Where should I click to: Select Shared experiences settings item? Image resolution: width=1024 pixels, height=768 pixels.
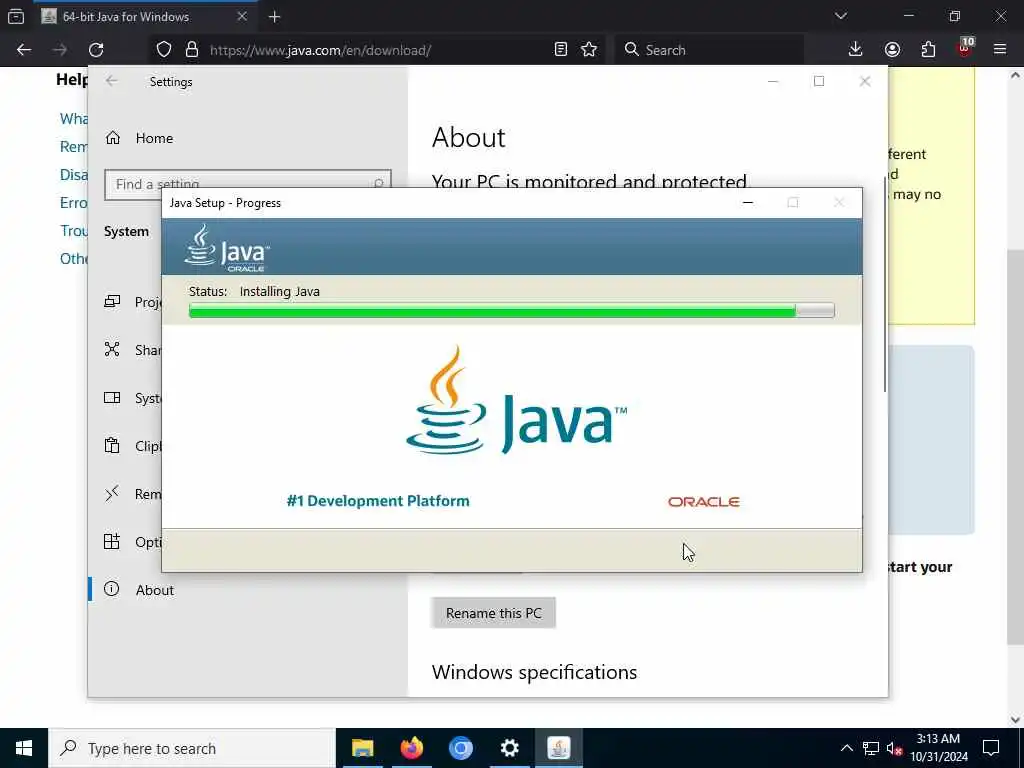(133, 350)
